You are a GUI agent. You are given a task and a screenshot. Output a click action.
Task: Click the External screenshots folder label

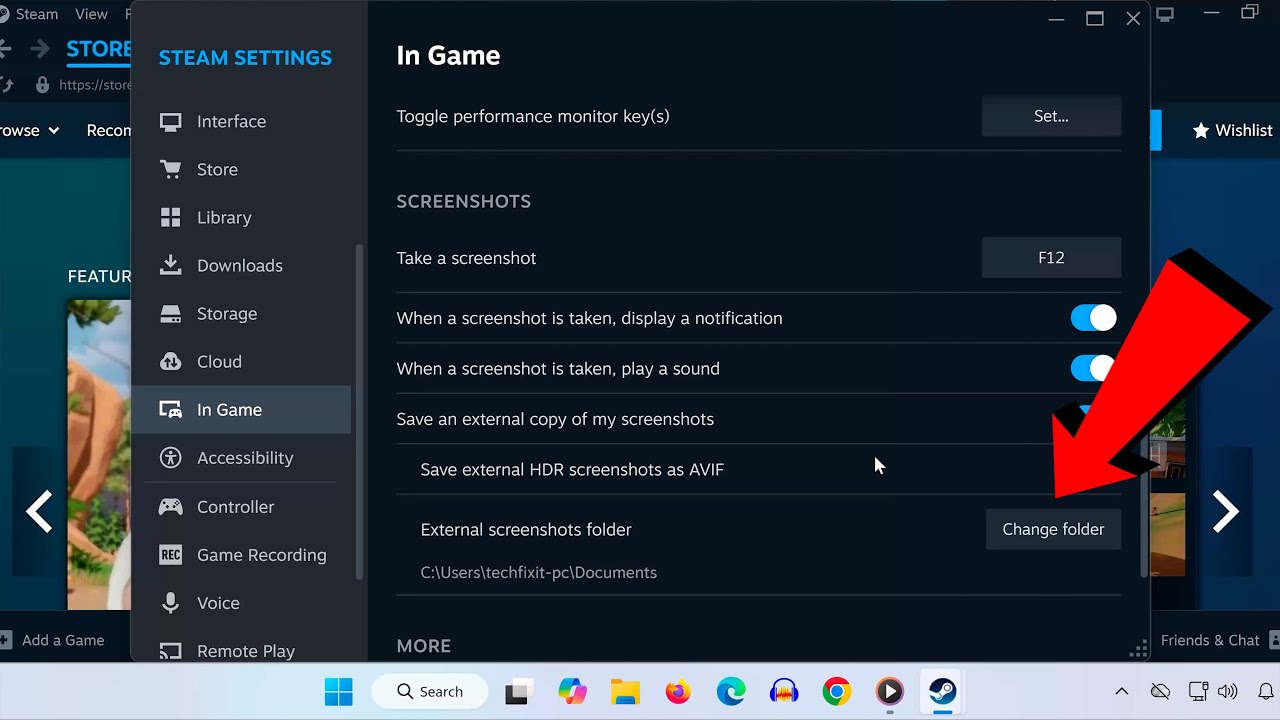tap(526, 529)
